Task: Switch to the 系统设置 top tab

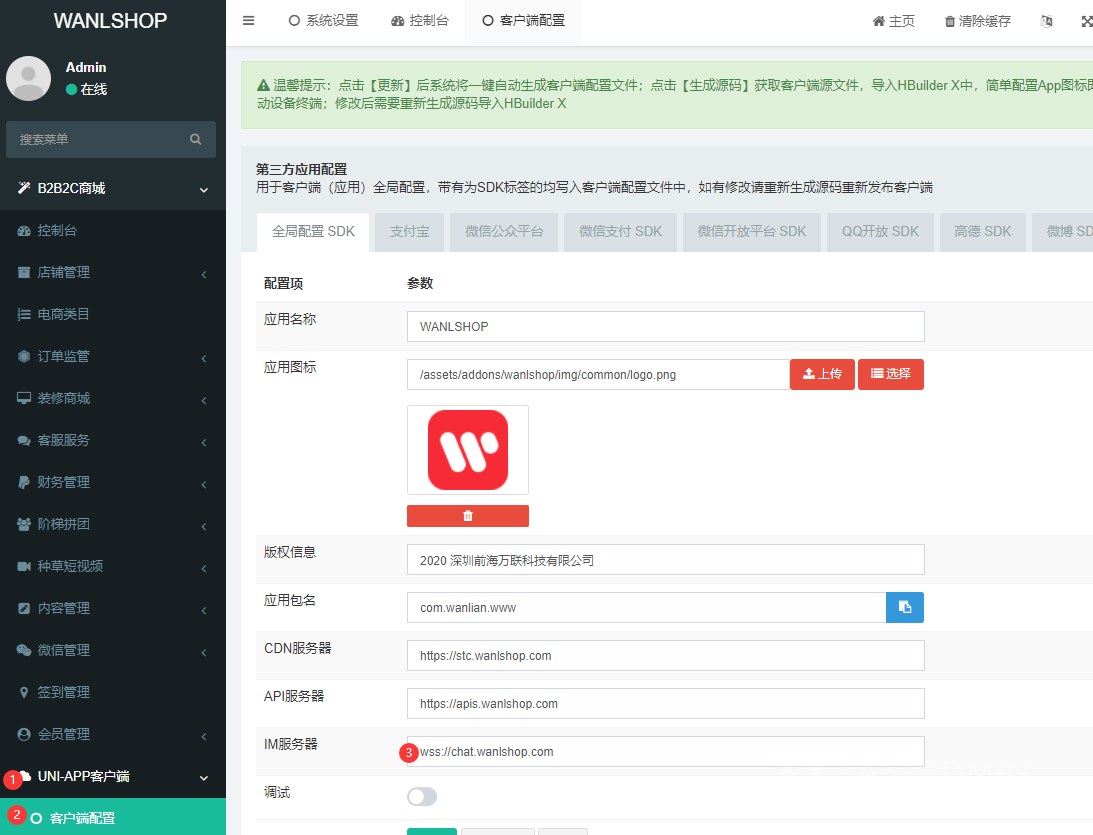Action: [x=323, y=21]
